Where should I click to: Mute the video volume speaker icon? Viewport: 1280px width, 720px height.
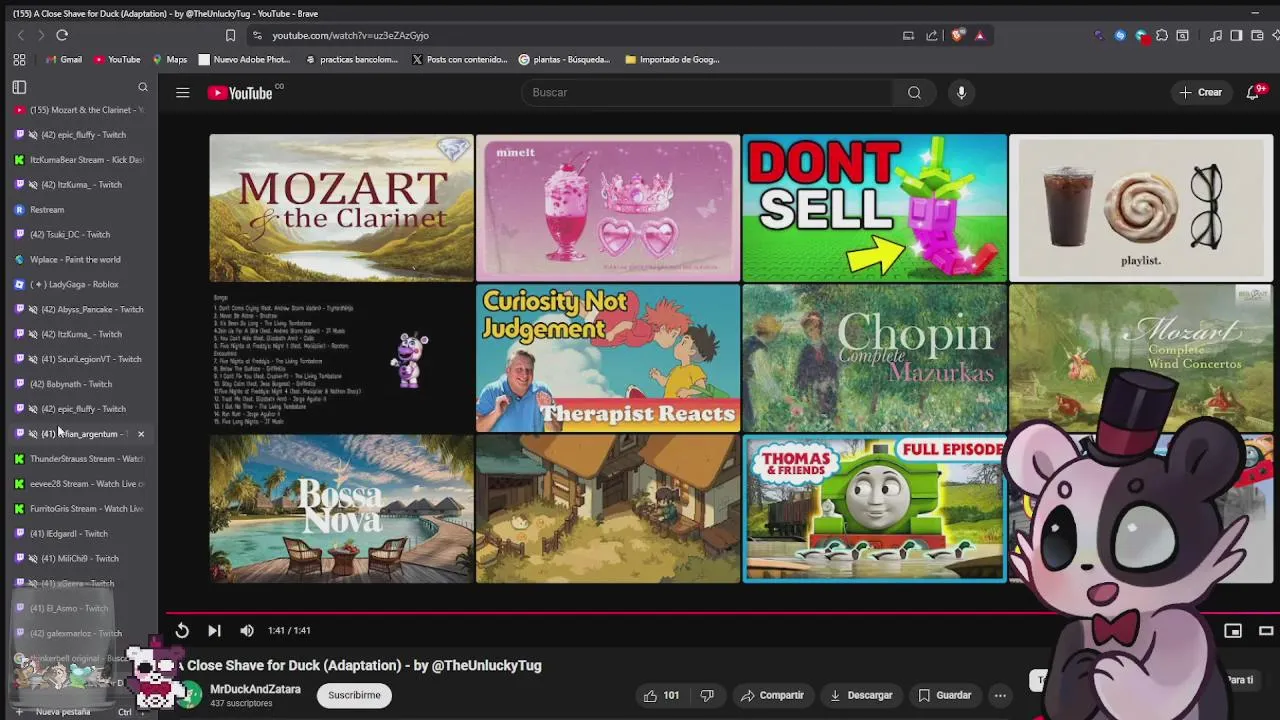[x=247, y=630]
